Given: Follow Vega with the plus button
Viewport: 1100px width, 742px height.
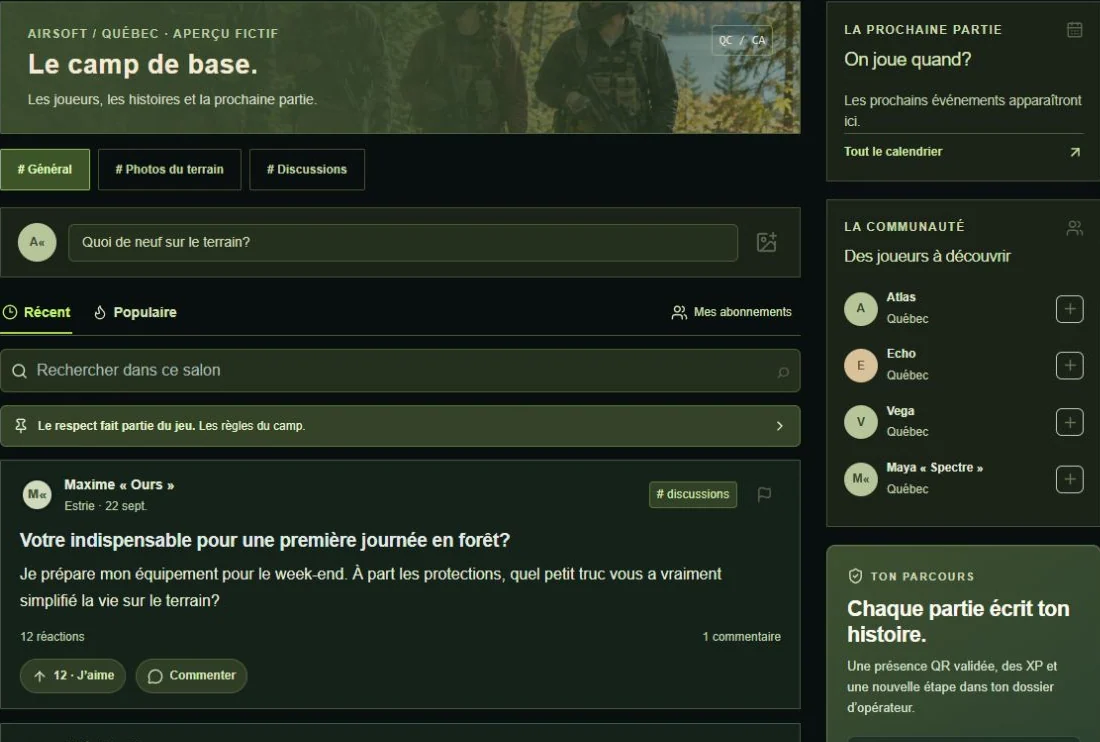Looking at the screenshot, I should (1069, 422).
